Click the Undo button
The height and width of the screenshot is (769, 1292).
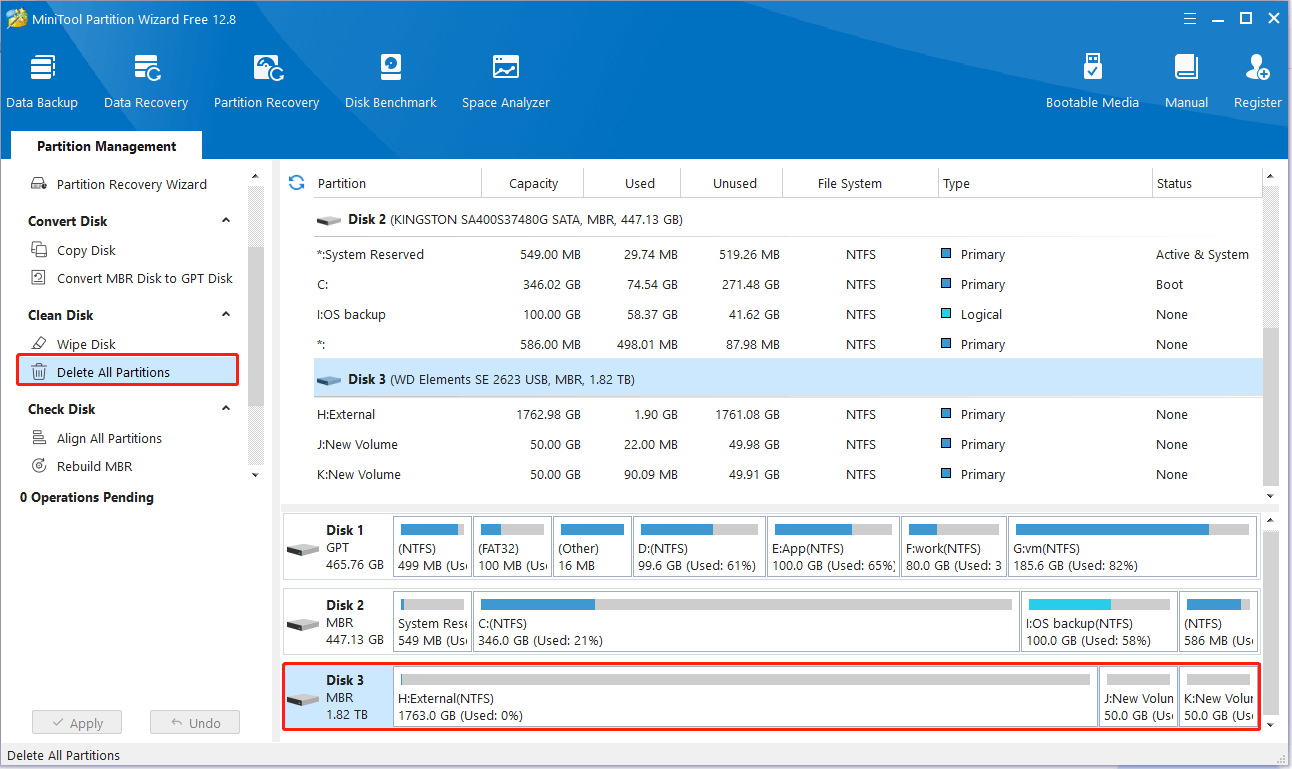click(x=195, y=723)
